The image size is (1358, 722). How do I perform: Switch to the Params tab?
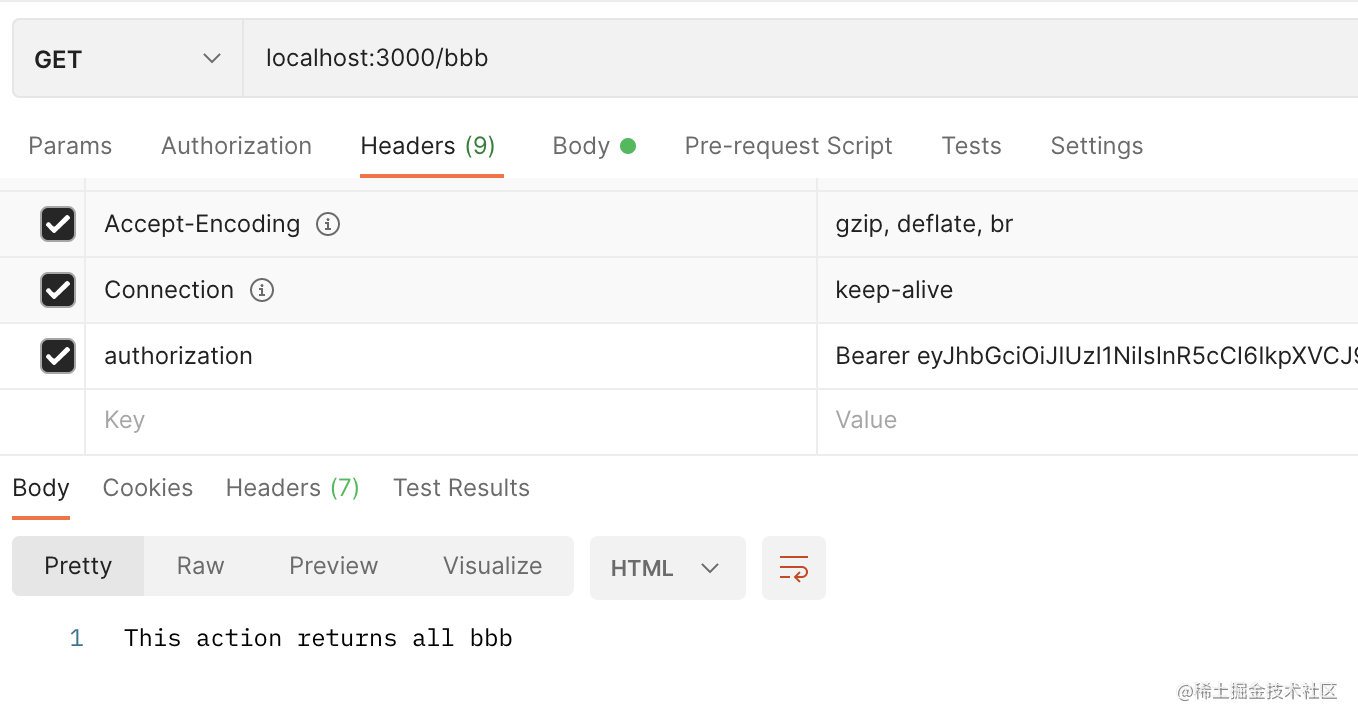70,146
